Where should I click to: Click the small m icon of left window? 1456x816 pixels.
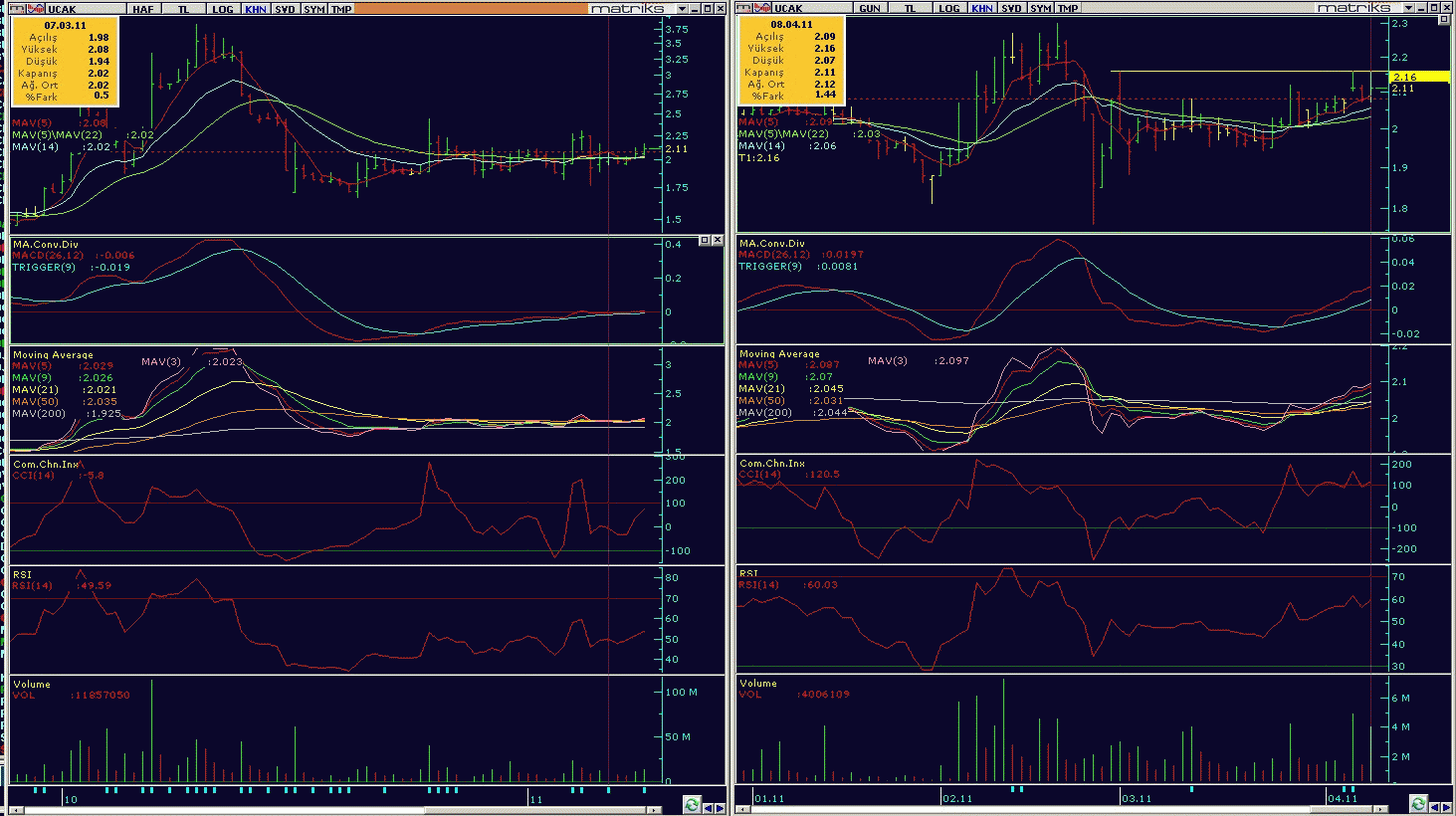coord(17,8)
